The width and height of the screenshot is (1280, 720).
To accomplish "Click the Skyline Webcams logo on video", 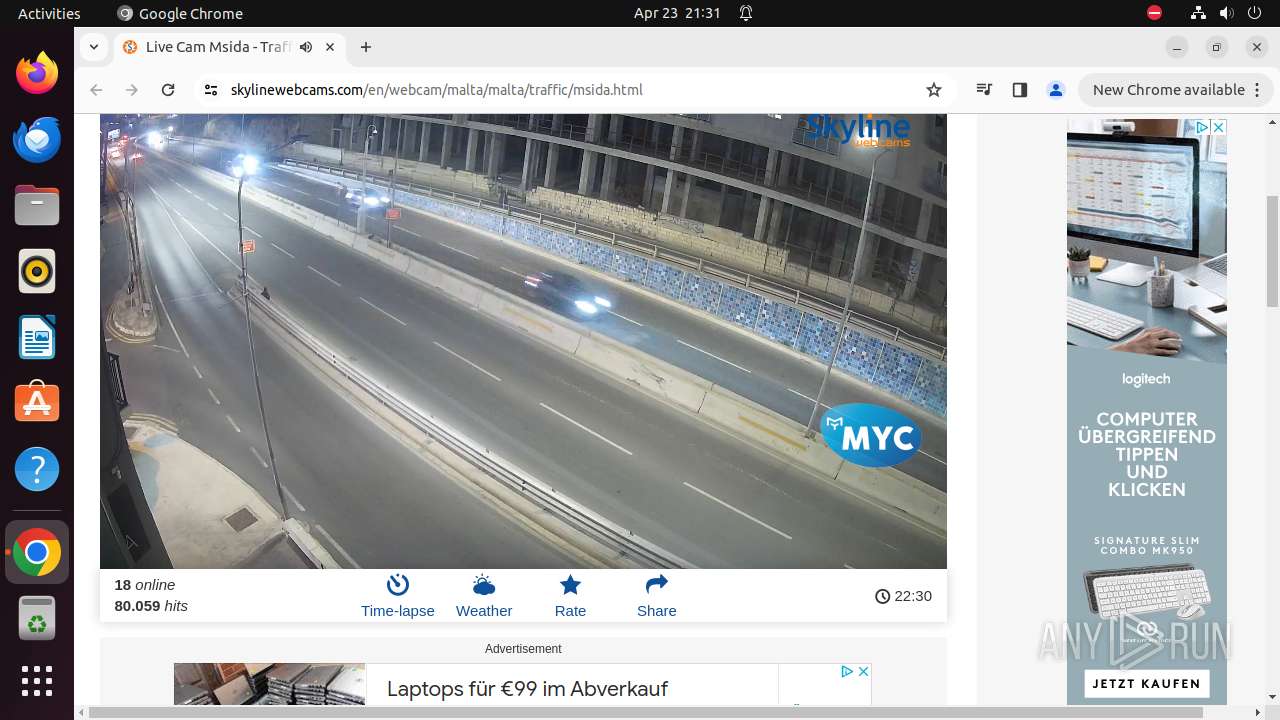I will (x=858, y=131).
